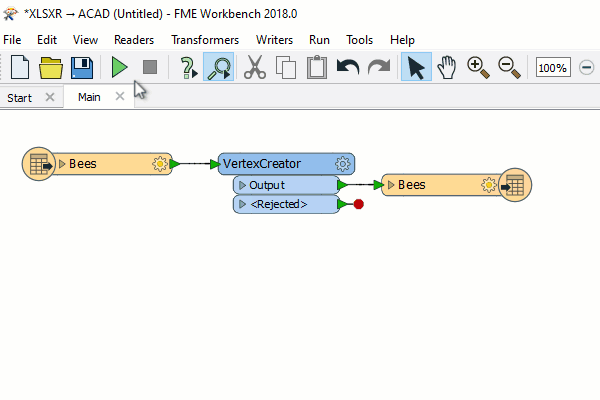The image size is (600, 400).
Task: Click the Bees writer input port arrow
Action: click(x=378, y=185)
